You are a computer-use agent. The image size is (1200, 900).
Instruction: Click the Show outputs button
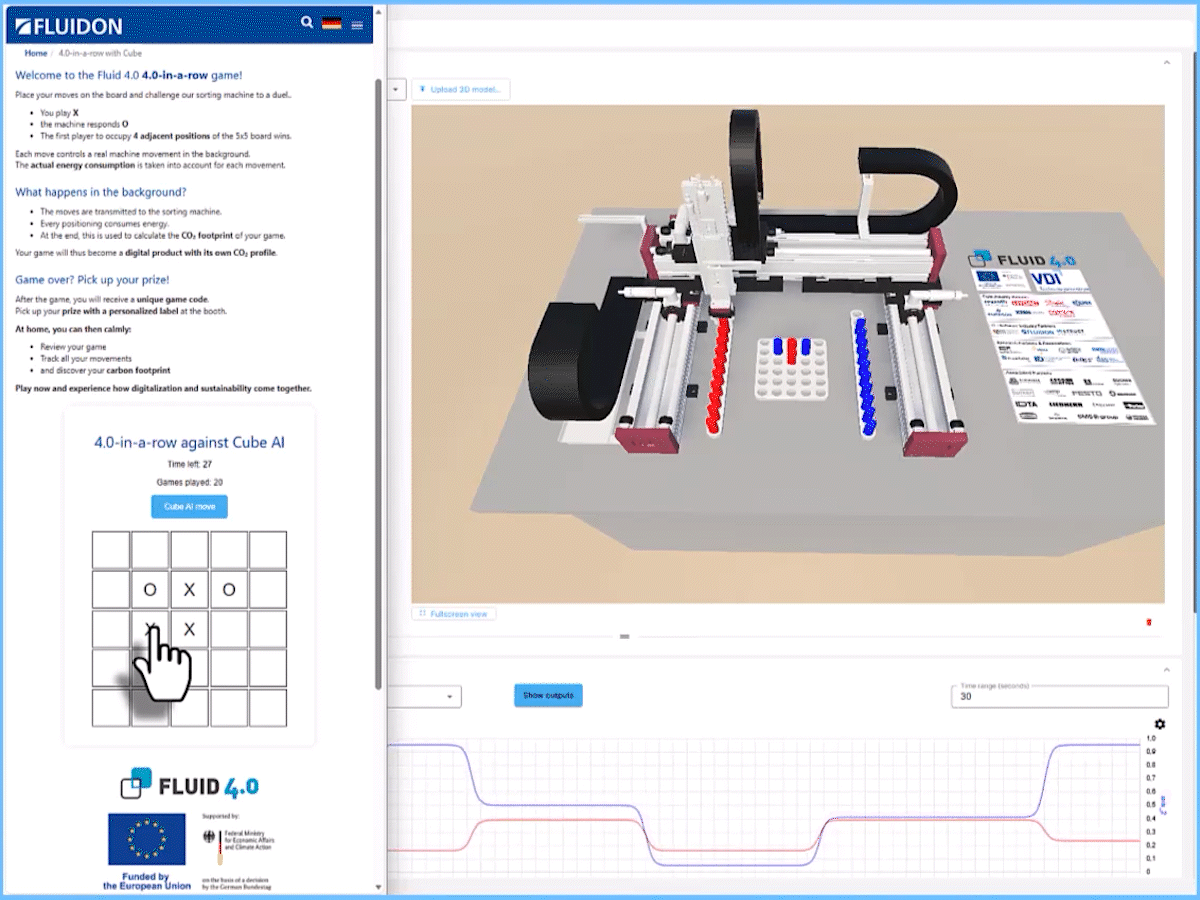(548, 695)
